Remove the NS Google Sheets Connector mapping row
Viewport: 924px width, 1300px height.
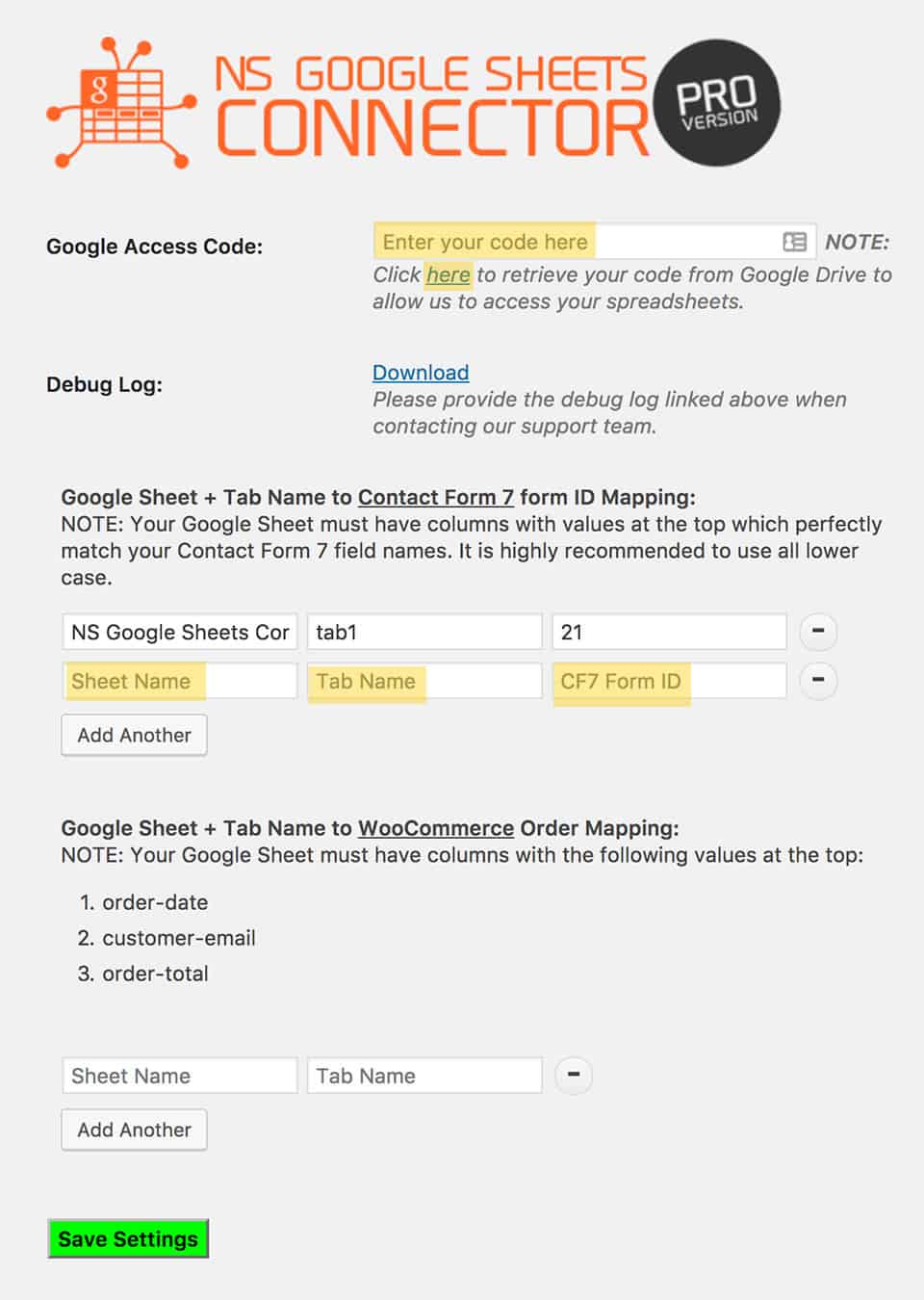pos(818,632)
